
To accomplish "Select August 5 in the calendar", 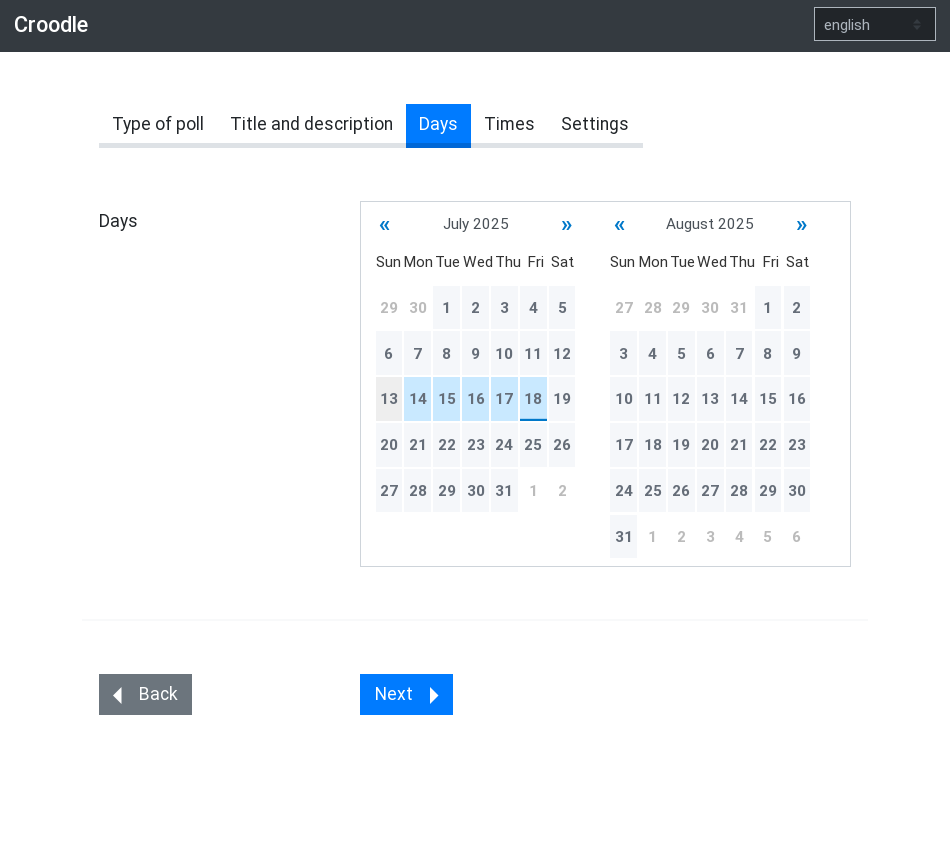I will pos(681,354).
